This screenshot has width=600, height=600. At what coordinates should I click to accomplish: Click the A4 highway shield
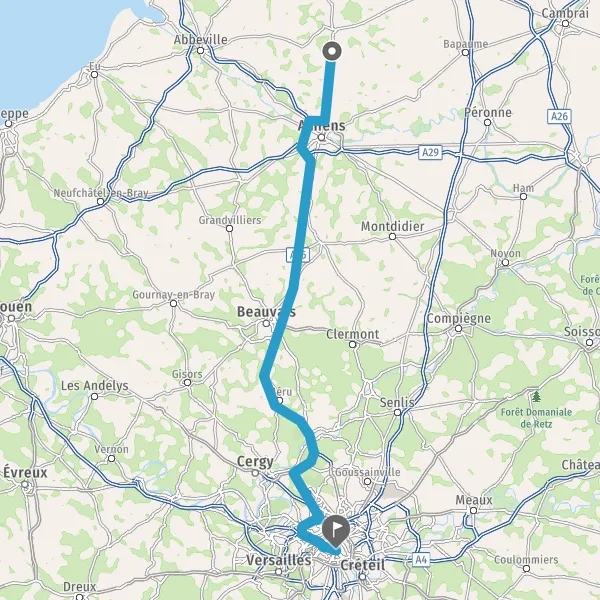tap(421, 560)
